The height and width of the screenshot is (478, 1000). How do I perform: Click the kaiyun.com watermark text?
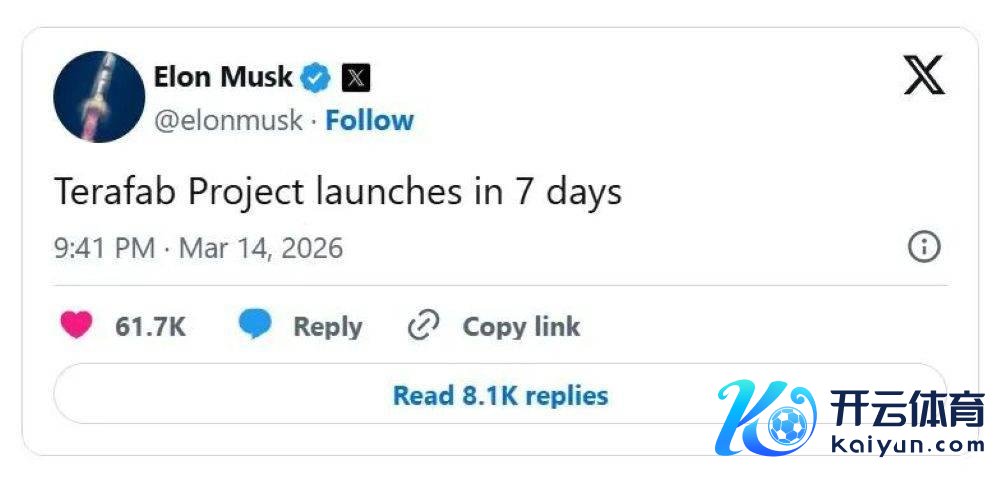(x=908, y=445)
